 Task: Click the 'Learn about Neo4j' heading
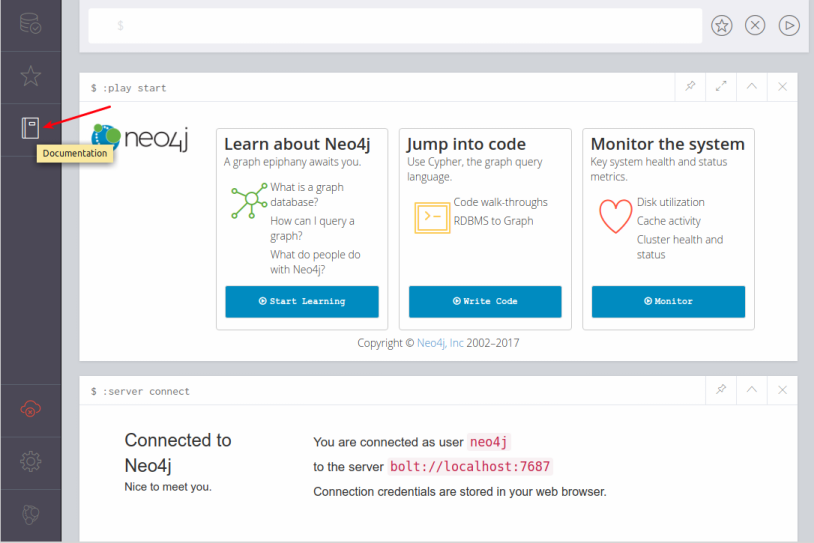pos(297,144)
